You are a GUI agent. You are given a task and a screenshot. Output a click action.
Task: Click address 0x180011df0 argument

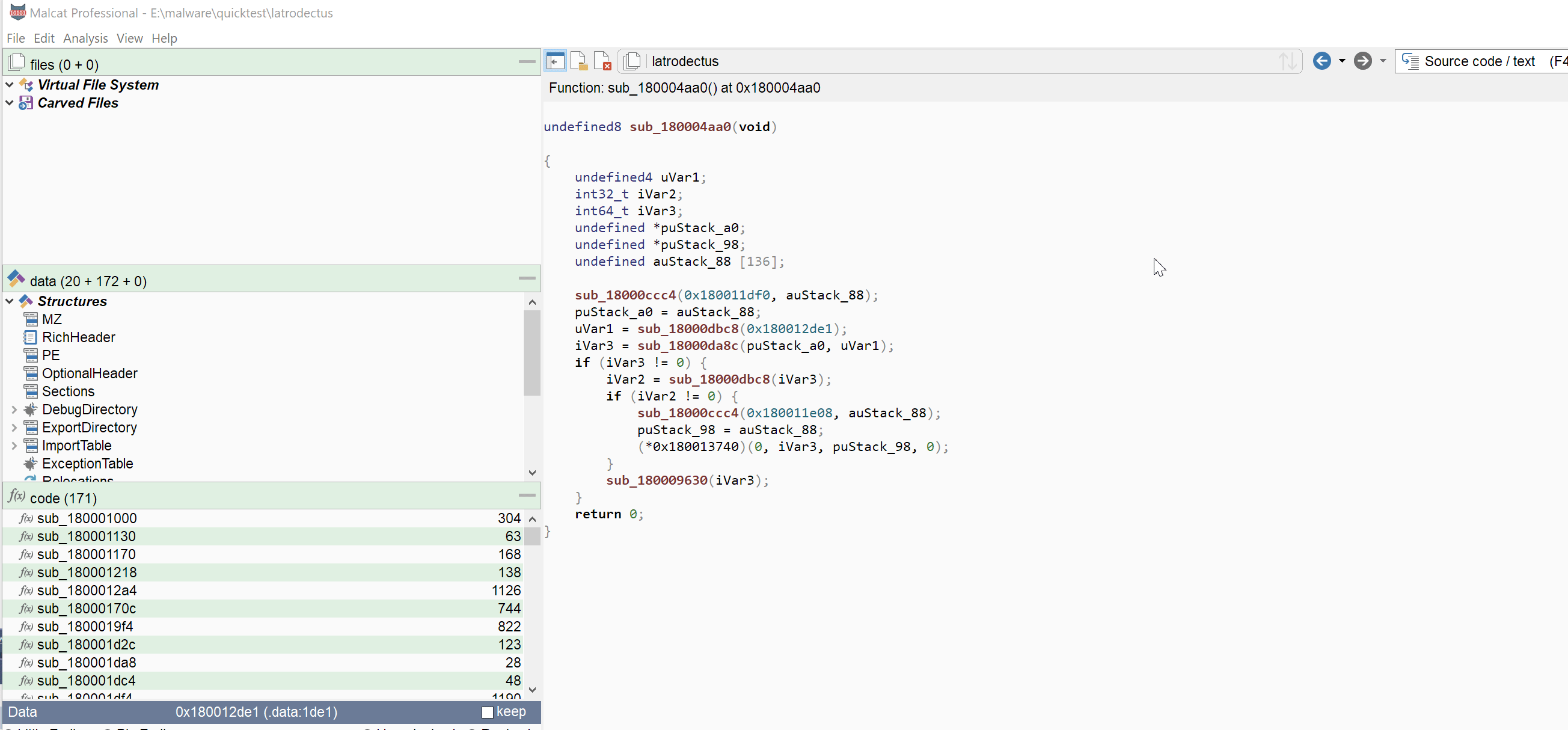(x=727, y=295)
